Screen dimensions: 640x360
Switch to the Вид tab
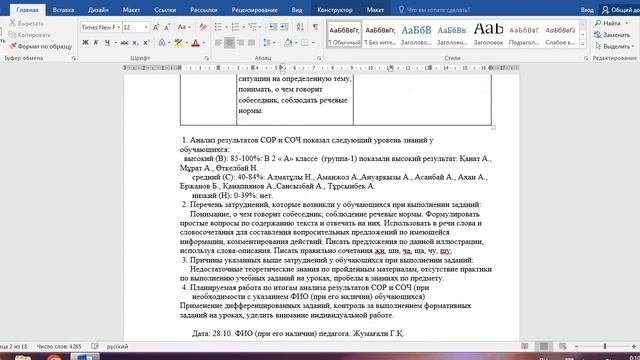(x=297, y=10)
